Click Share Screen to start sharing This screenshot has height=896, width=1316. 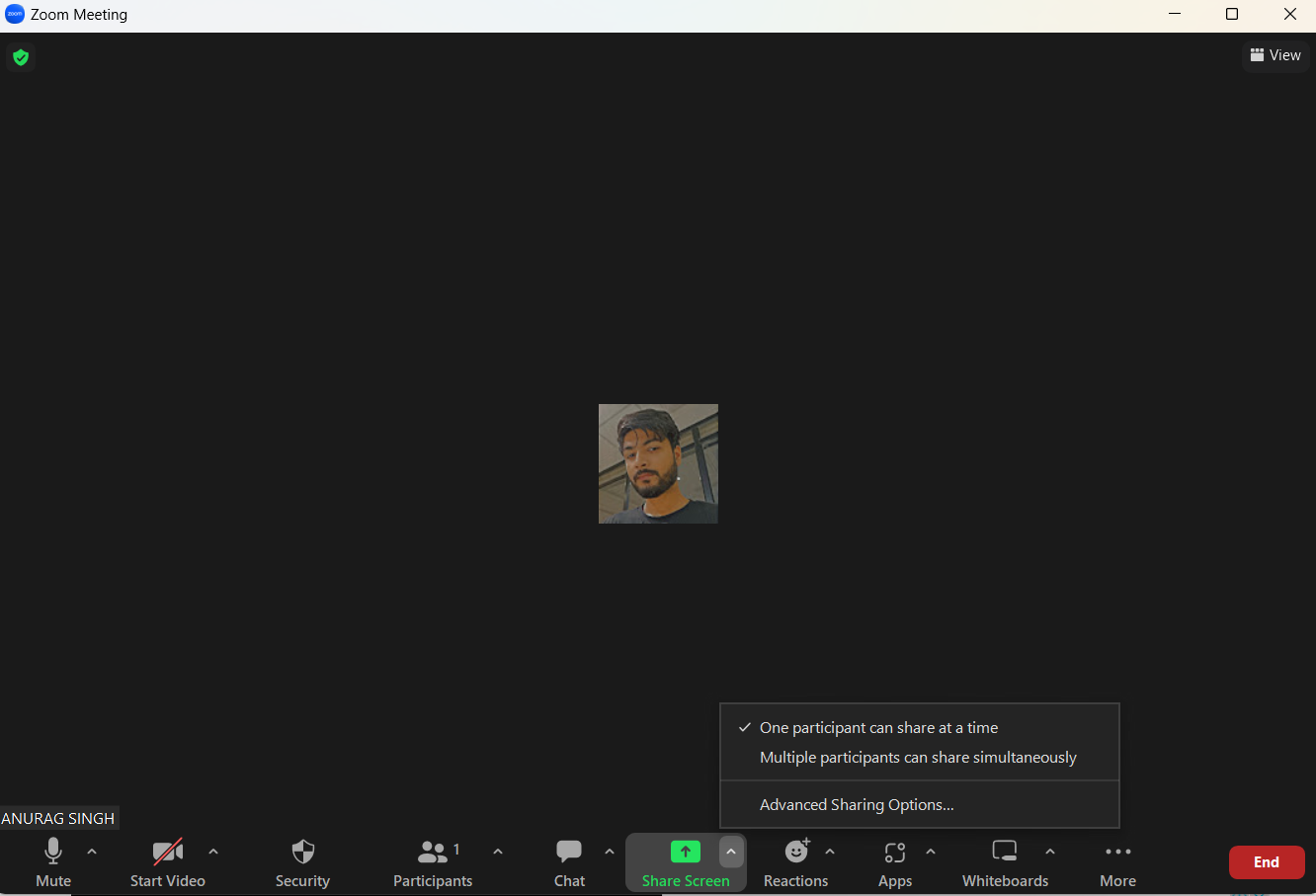[686, 861]
